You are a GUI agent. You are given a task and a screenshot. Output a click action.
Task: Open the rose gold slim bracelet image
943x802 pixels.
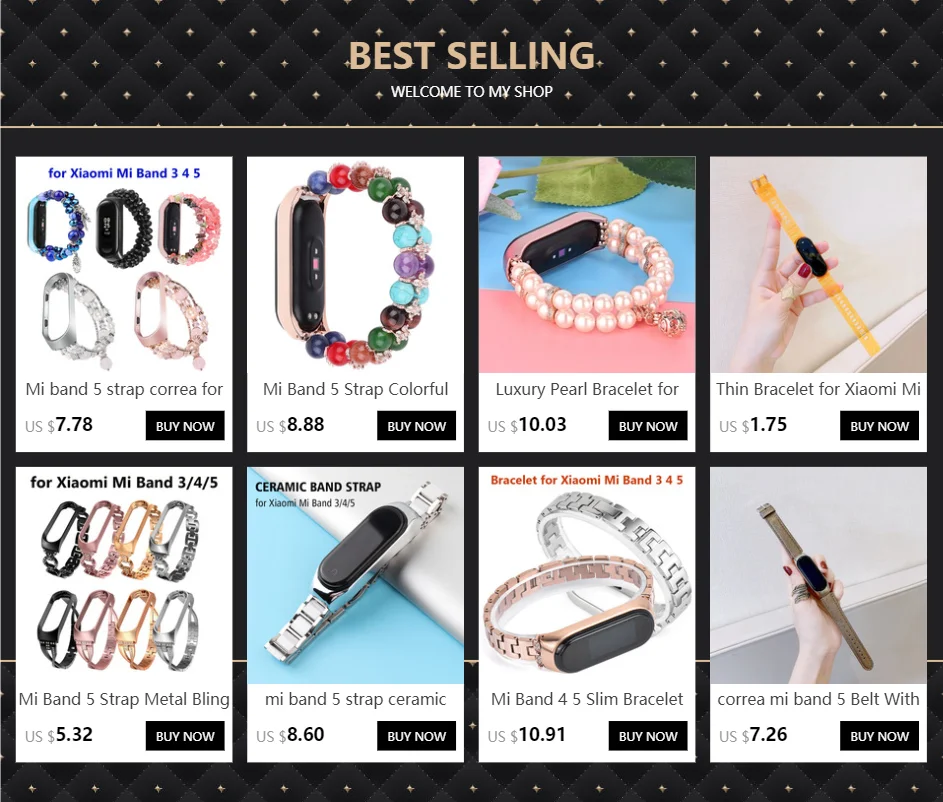[587, 575]
